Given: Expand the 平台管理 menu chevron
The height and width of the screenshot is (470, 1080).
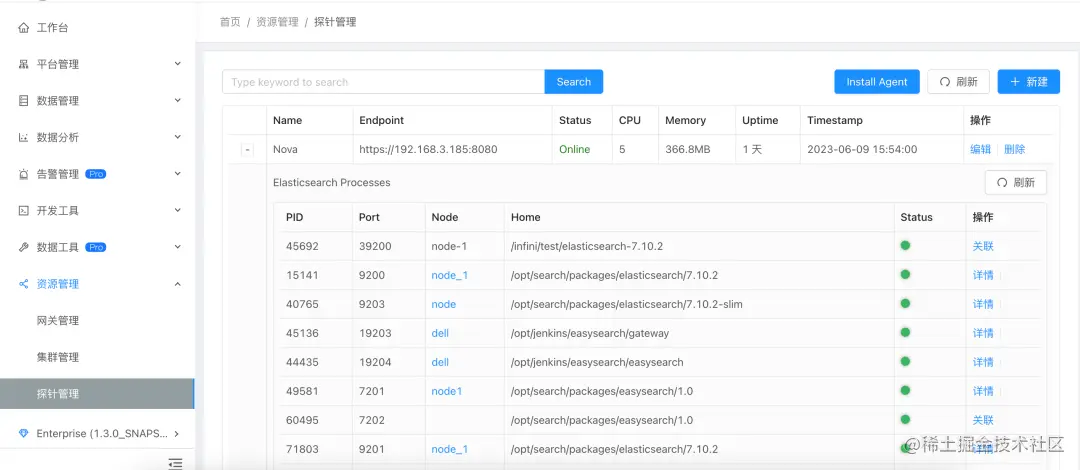Looking at the screenshot, I should tap(177, 63).
